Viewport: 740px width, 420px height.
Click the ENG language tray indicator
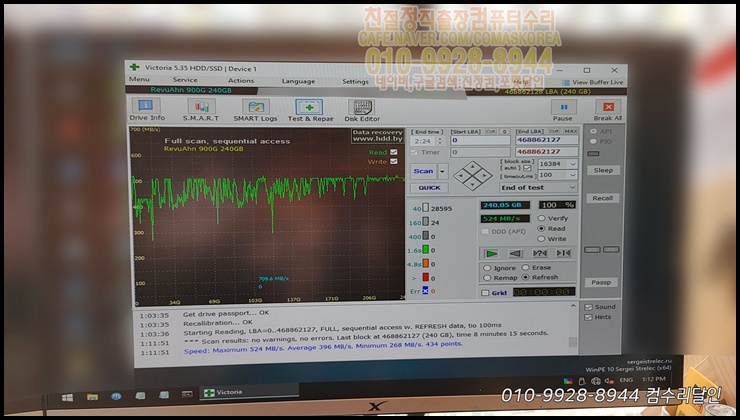[626, 380]
